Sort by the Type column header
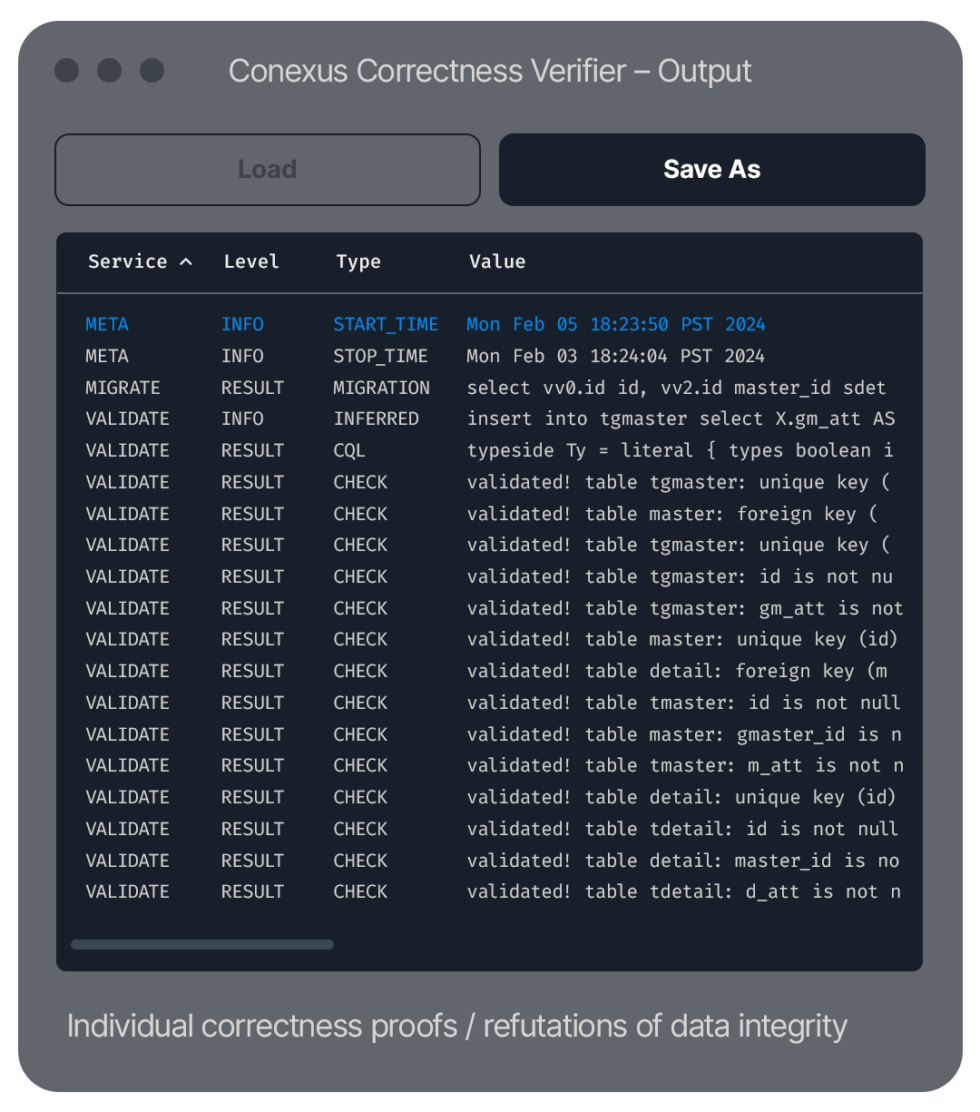The width and height of the screenshot is (980, 1112). [358, 262]
